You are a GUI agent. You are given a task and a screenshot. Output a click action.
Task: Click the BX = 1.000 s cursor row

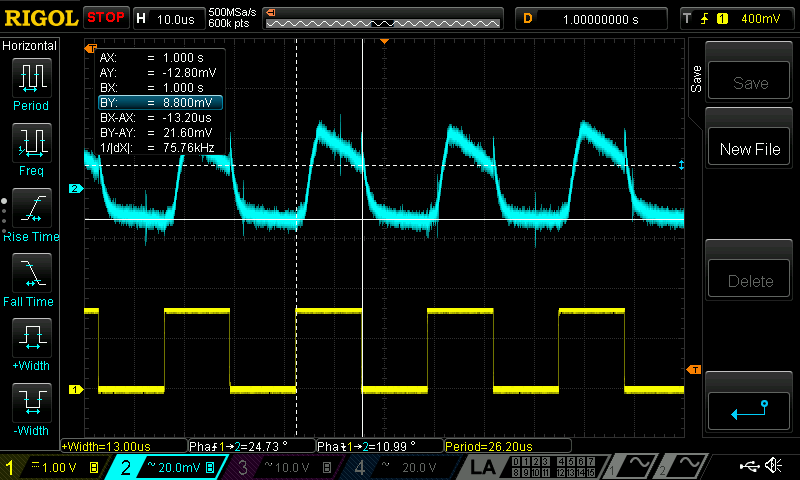[x=160, y=88]
